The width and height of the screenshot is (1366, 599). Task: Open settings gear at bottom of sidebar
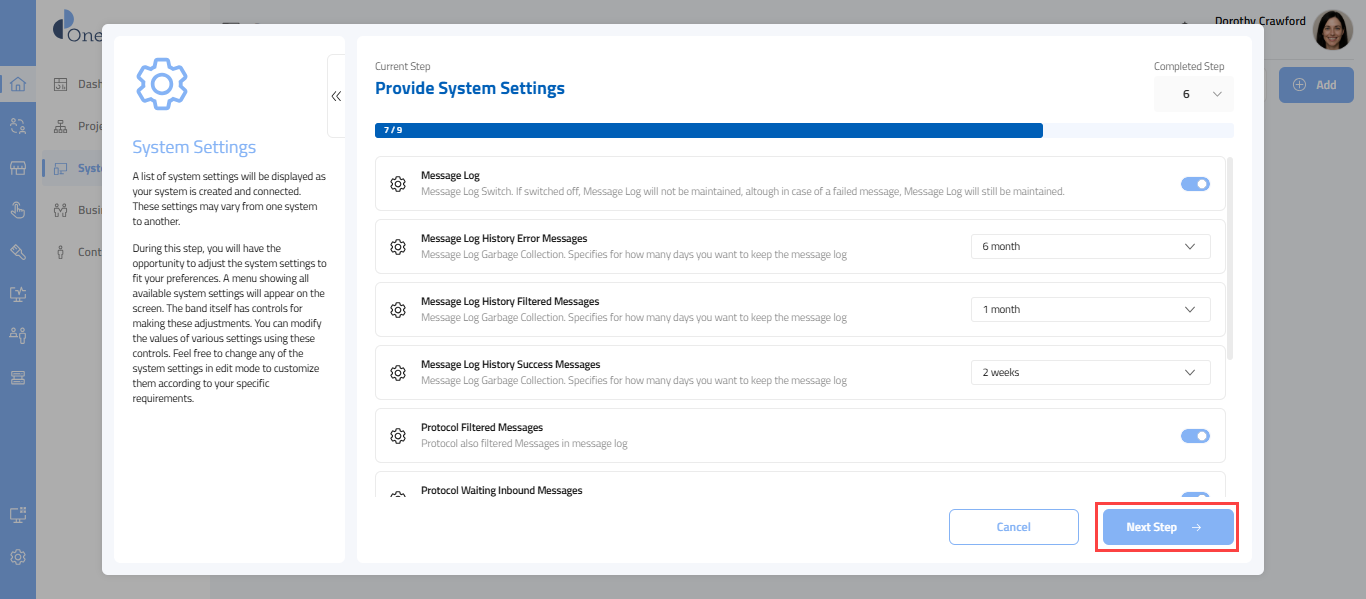point(18,557)
